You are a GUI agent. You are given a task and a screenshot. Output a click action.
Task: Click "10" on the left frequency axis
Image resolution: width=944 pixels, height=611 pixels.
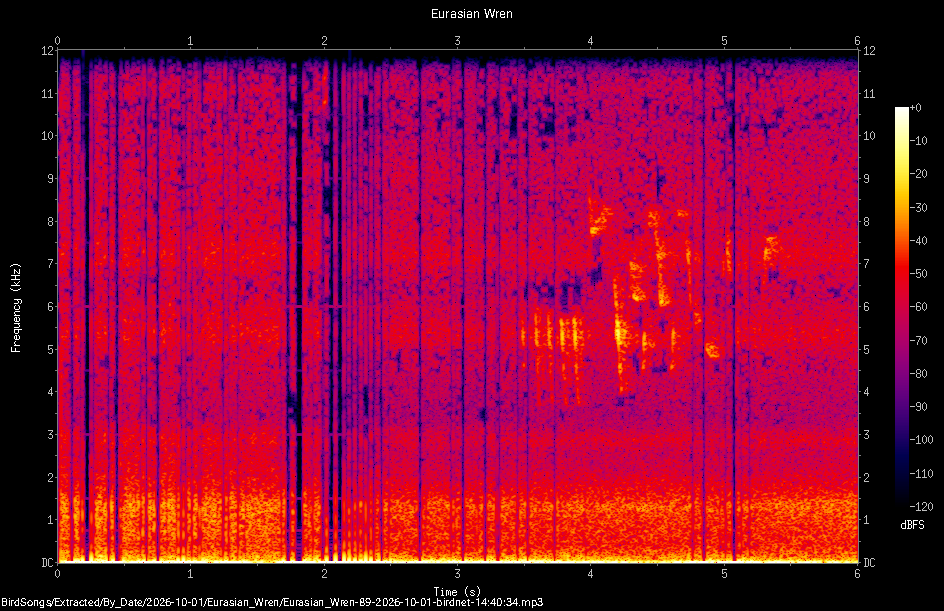tap(48, 136)
